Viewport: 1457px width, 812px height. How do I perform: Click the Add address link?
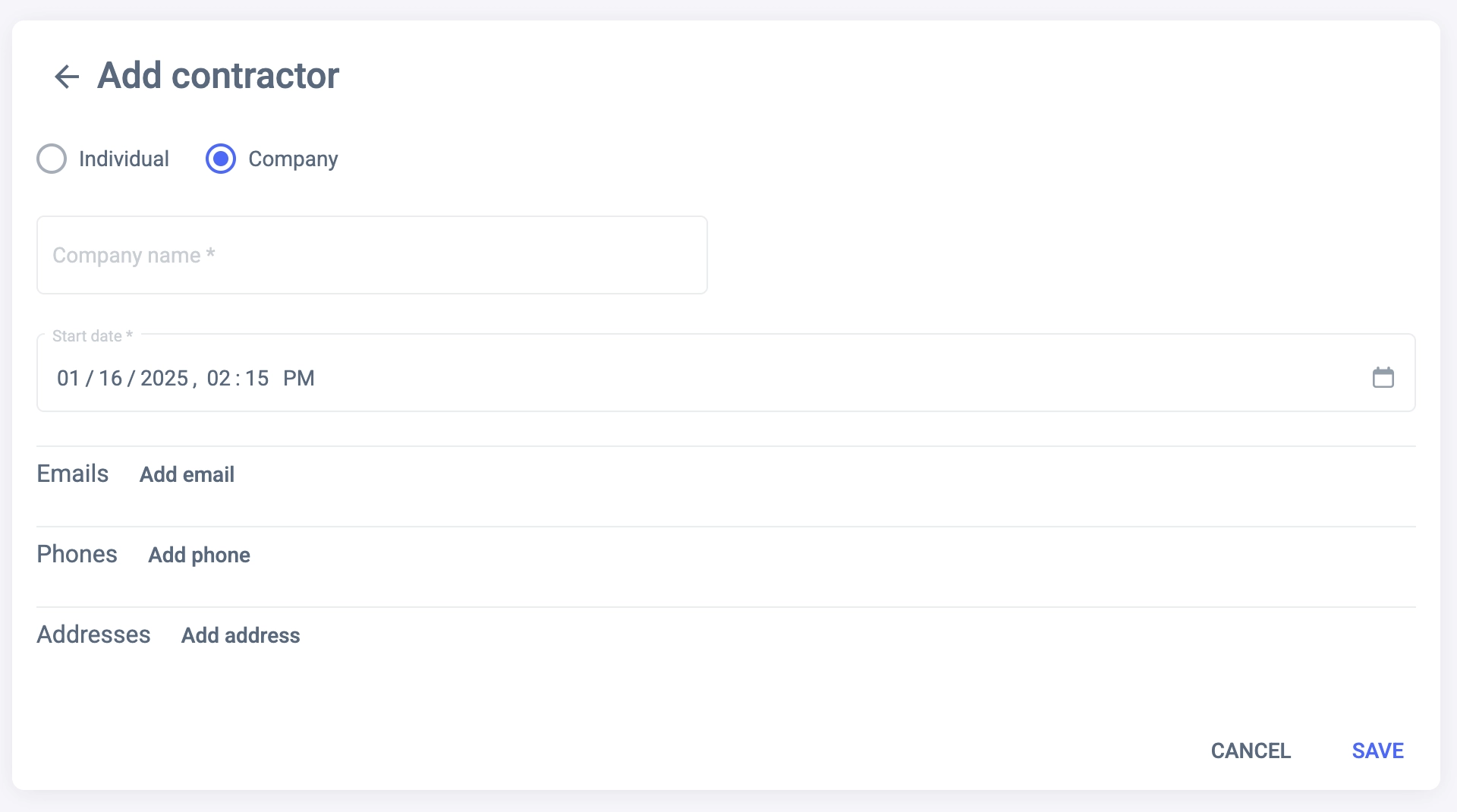point(241,635)
